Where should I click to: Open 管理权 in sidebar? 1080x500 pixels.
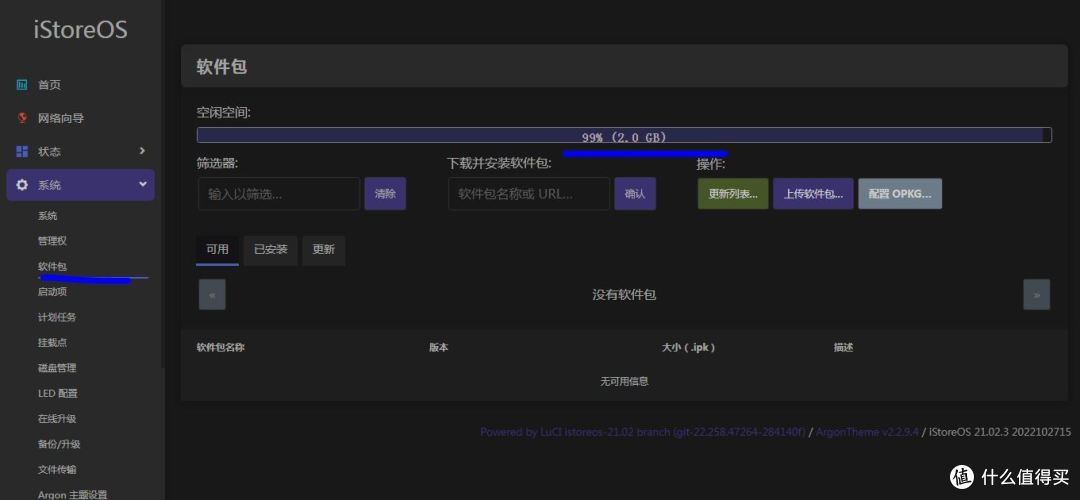52,241
